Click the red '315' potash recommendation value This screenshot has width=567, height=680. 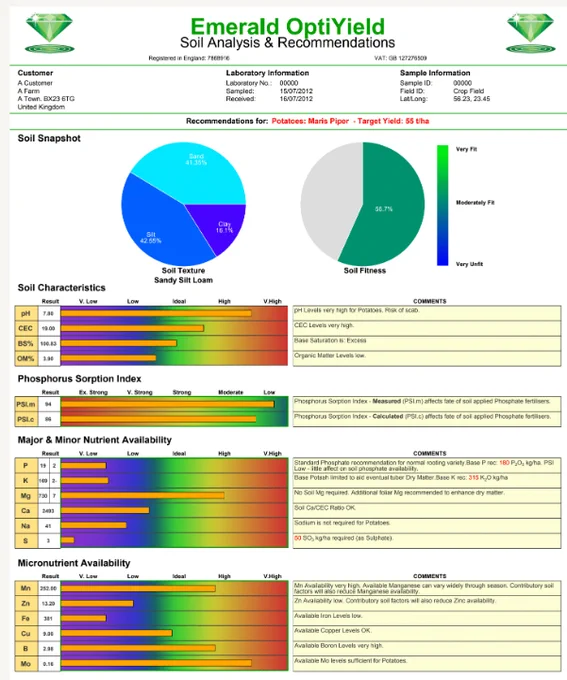tap(473, 477)
